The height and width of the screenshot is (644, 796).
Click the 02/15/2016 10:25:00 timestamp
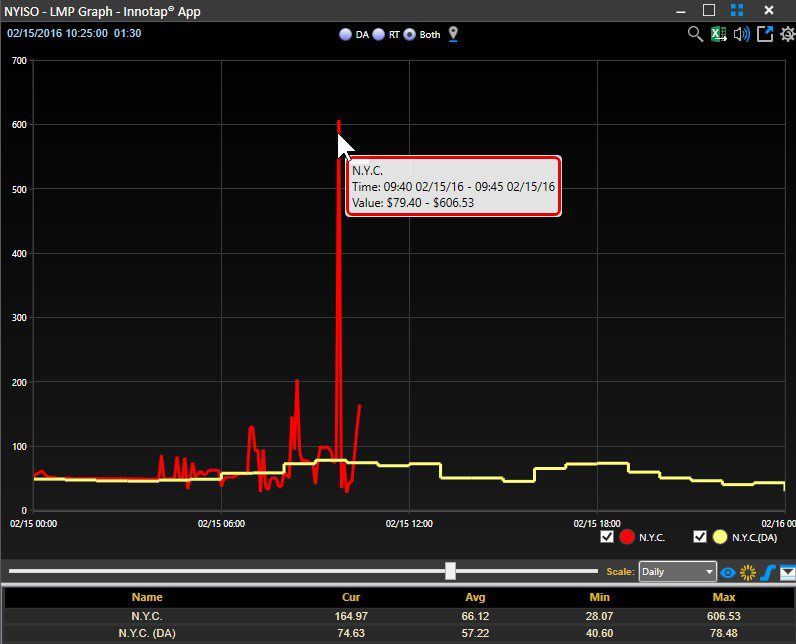[57, 33]
